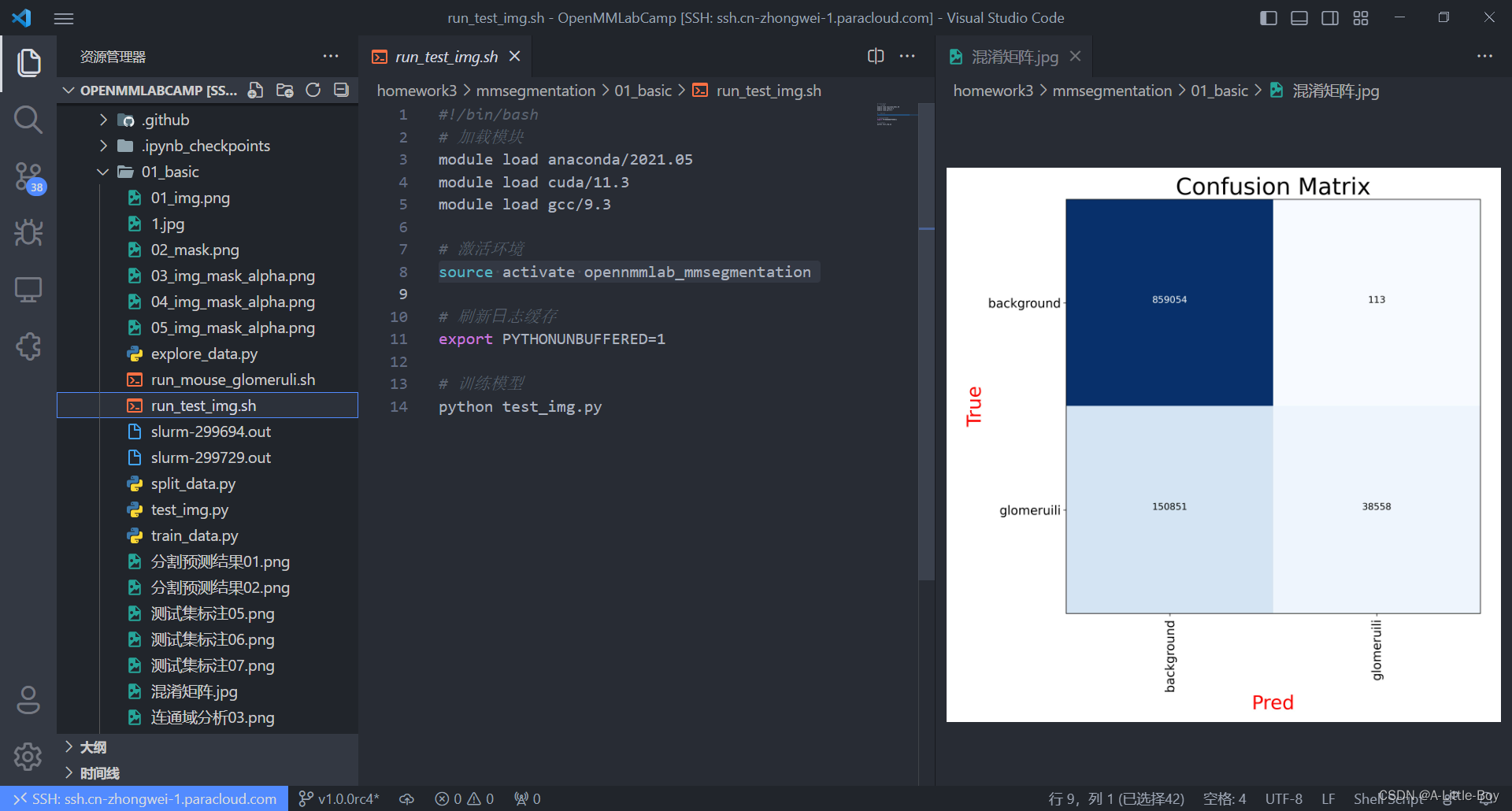The height and width of the screenshot is (811, 1512).
Task: Switch to run_test_img.sh editor tab
Action: (x=446, y=57)
